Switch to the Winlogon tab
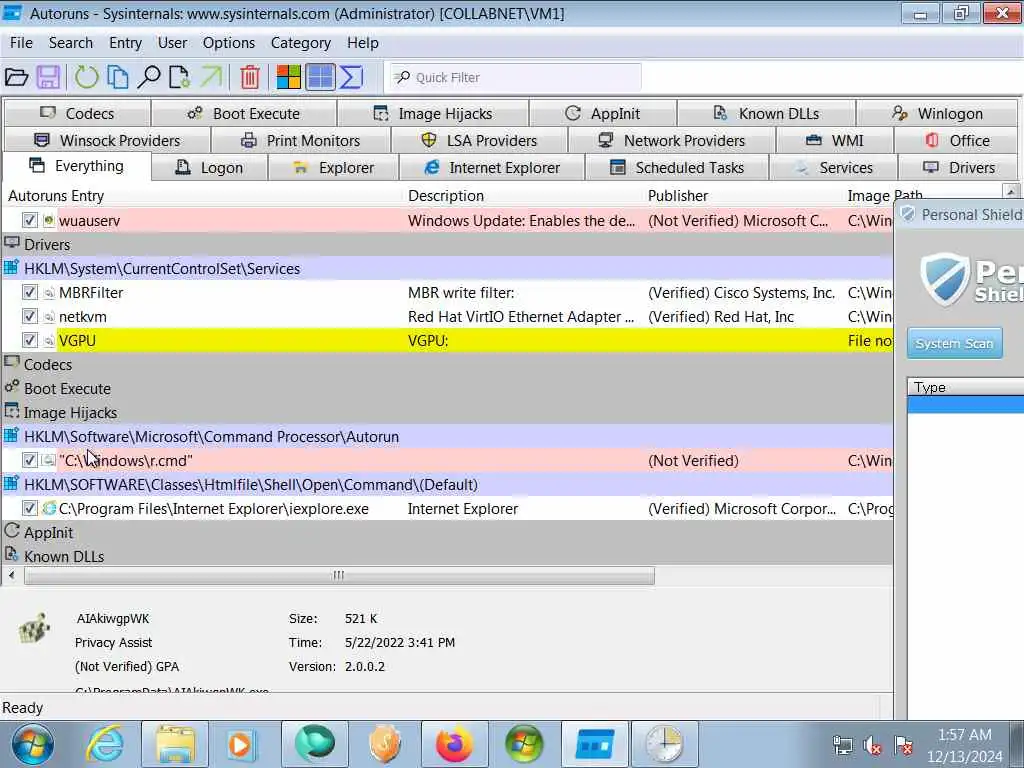 click(937, 114)
